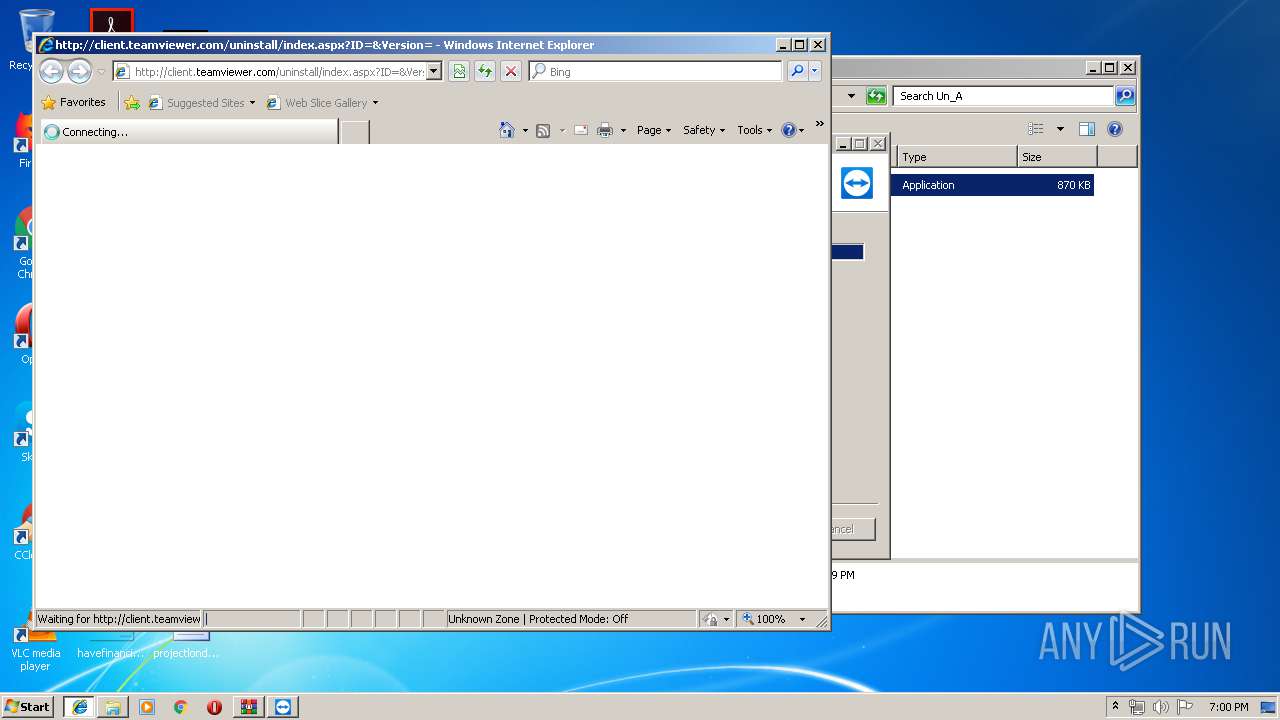
Task: Click the Internet Explorer Back arrow
Action: [51, 71]
